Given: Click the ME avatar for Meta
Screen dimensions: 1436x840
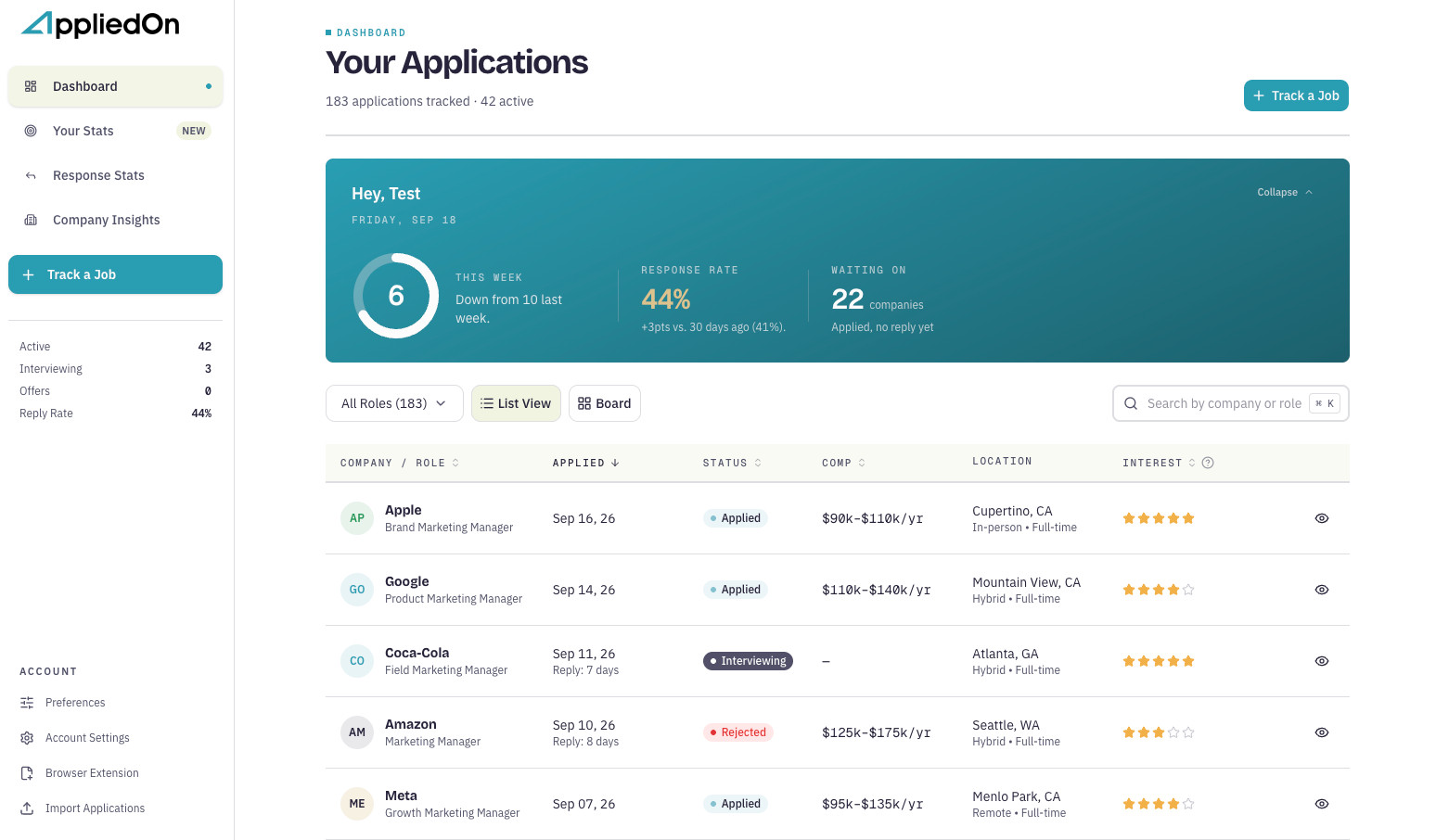Looking at the screenshot, I should click(357, 804).
